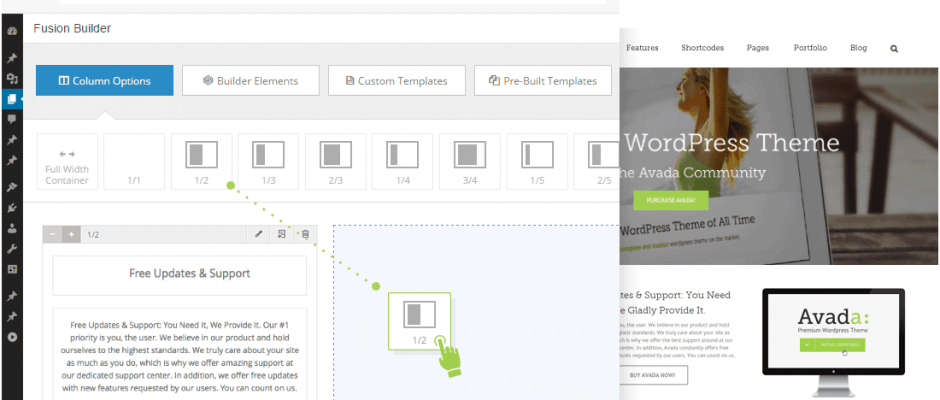Image resolution: width=940 pixels, height=400 pixels.
Task: Click 'WordPress Theme' hero heading
Action: (x=731, y=143)
